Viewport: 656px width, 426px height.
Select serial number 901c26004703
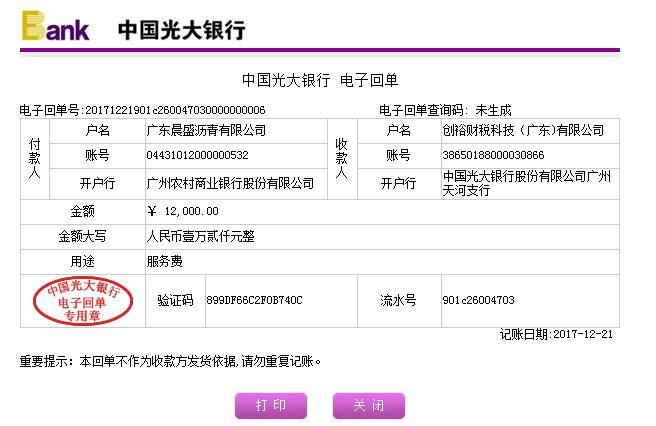tap(479, 300)
